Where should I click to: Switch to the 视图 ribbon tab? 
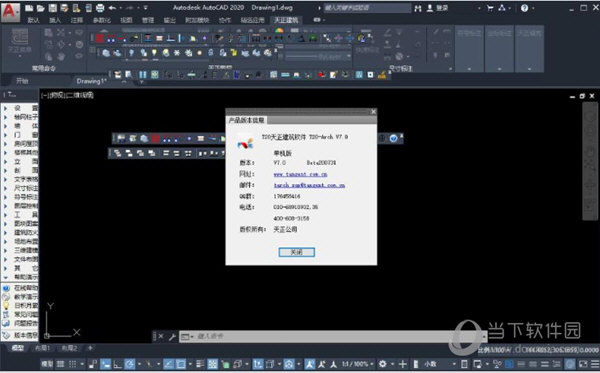pyautogui.click(x=126, y=20)
